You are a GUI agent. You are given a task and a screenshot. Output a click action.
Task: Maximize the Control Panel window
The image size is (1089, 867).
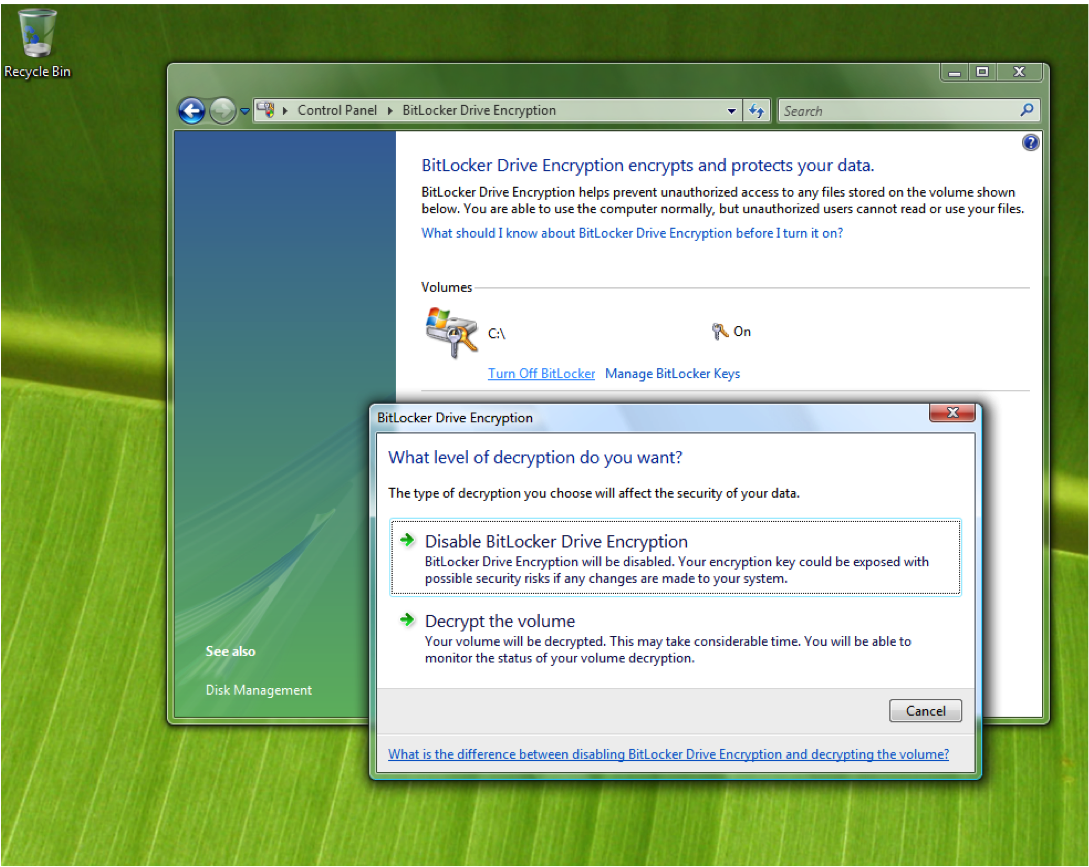(982, 72)
